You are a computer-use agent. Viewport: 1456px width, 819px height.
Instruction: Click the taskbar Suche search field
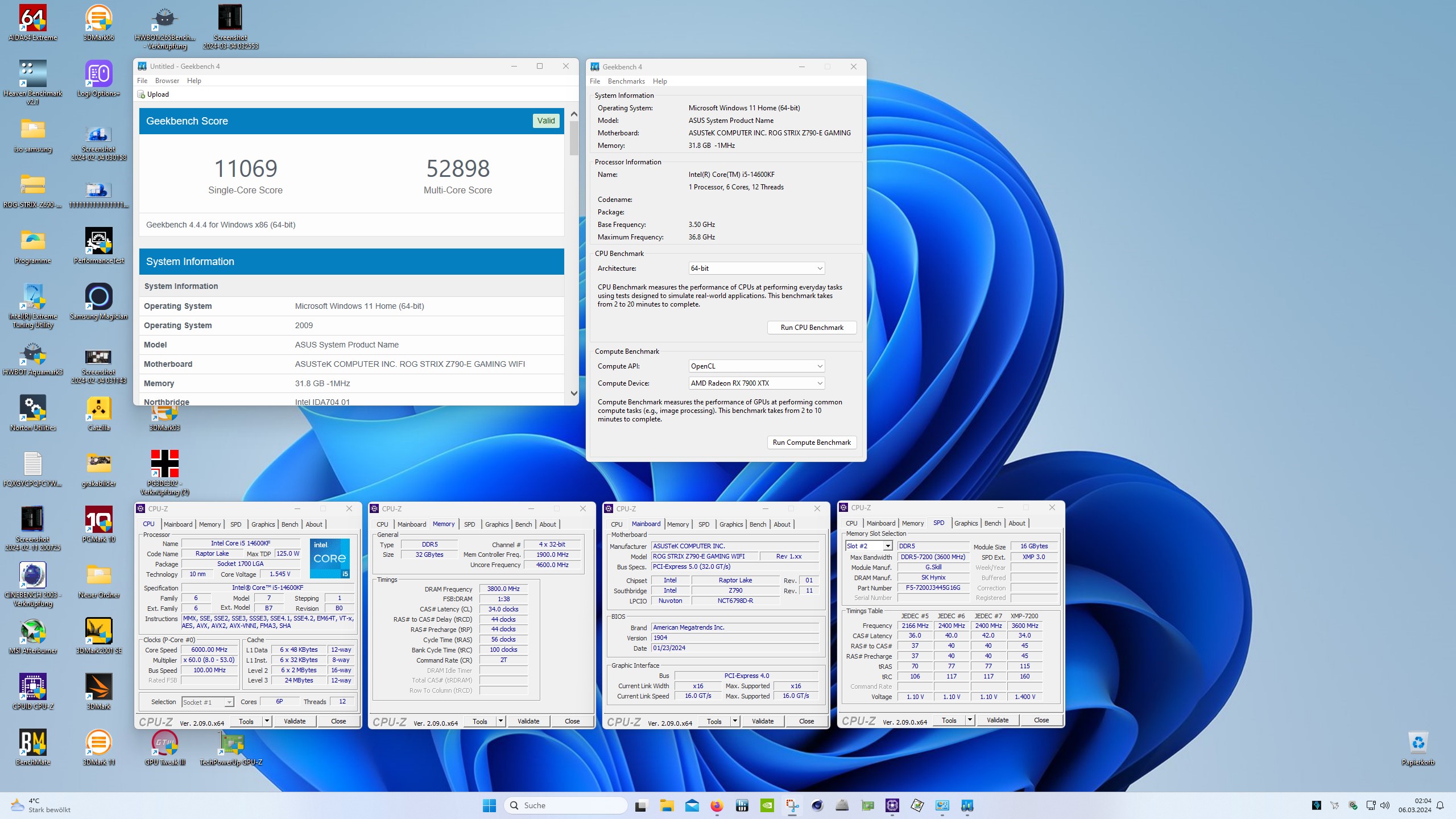pyautogui.click(x=565, y=805)
